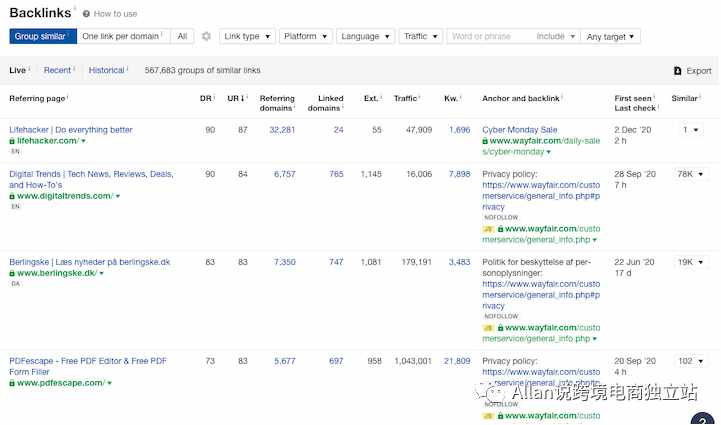Open linked domains count 747
The width and height of the screenshot is (721, 425).
click(x=336, y=262)
